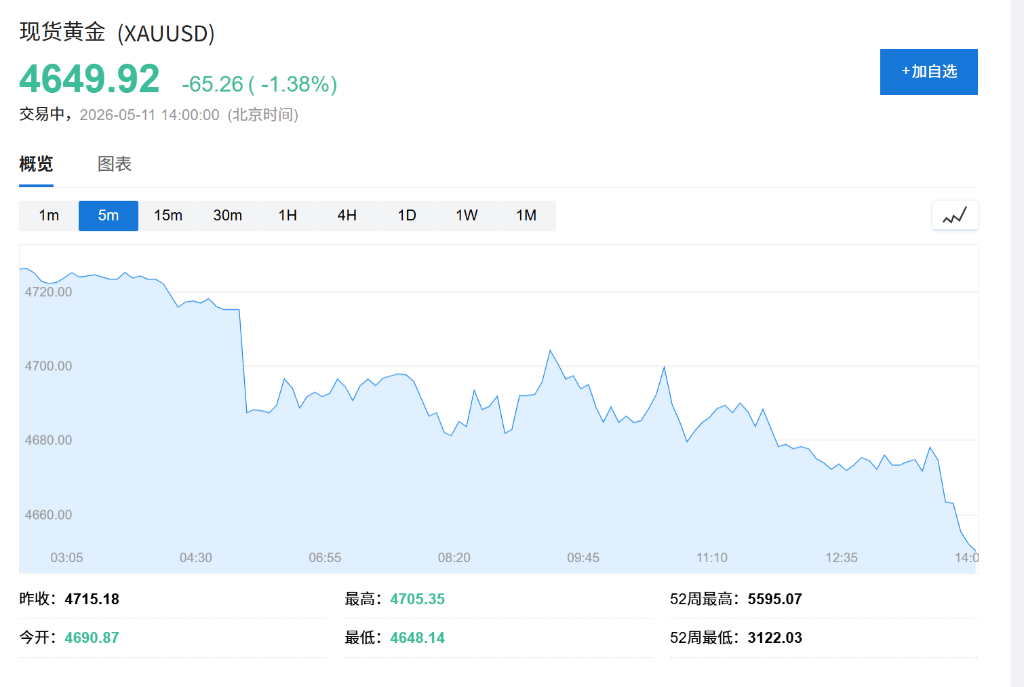Click the 12:35 time axis label

point(841,558)
